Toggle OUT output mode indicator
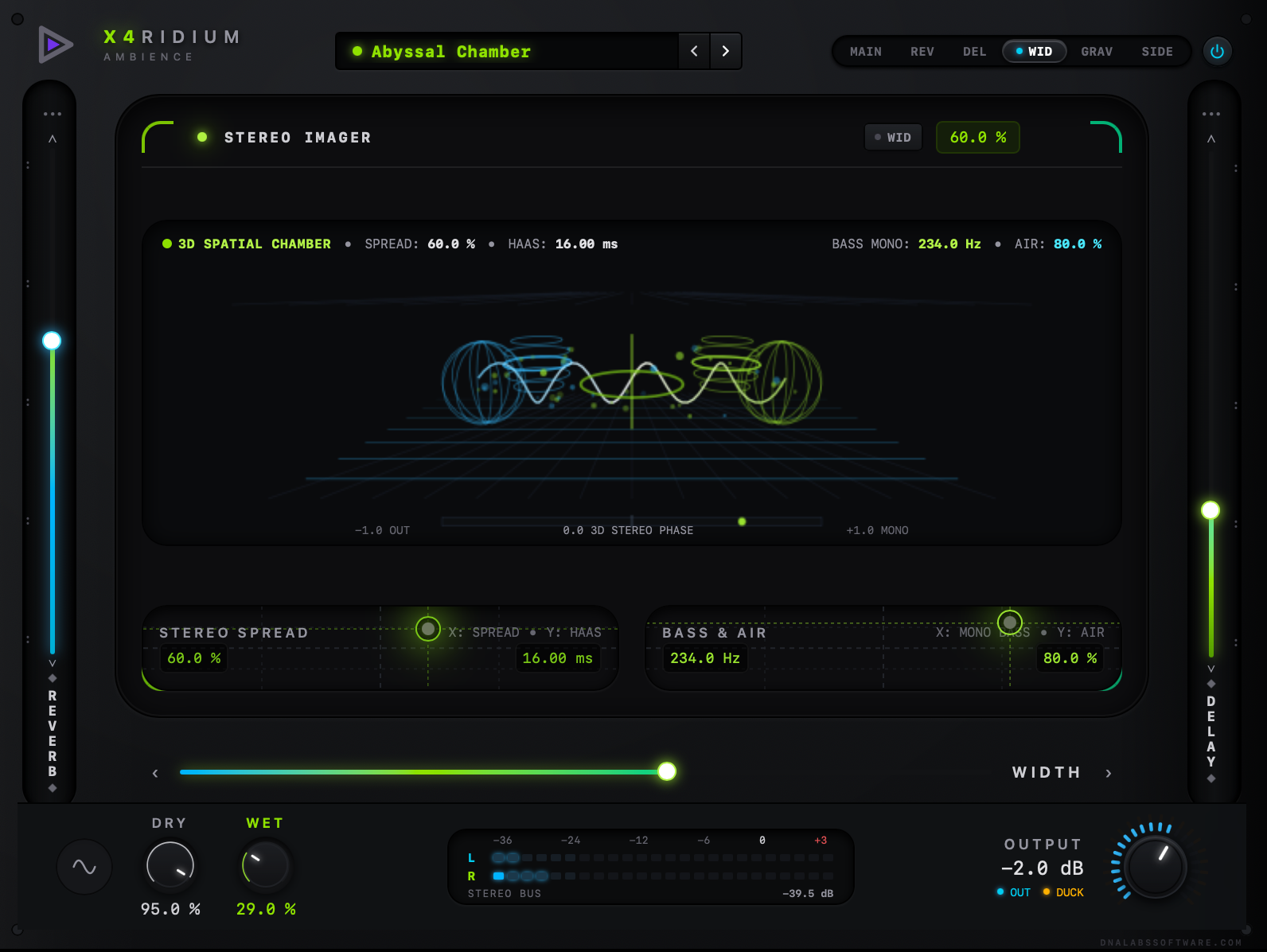The image size is (1267, 952). coord(1014,892)
